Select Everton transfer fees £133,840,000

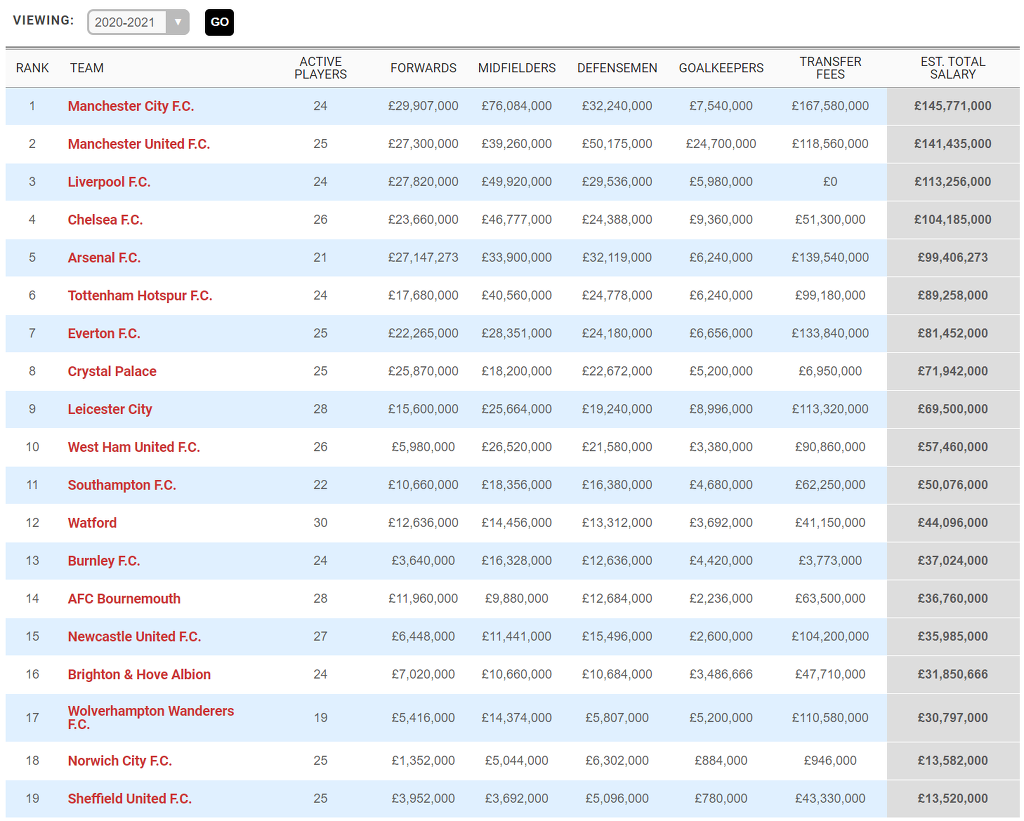click(830, 333)
